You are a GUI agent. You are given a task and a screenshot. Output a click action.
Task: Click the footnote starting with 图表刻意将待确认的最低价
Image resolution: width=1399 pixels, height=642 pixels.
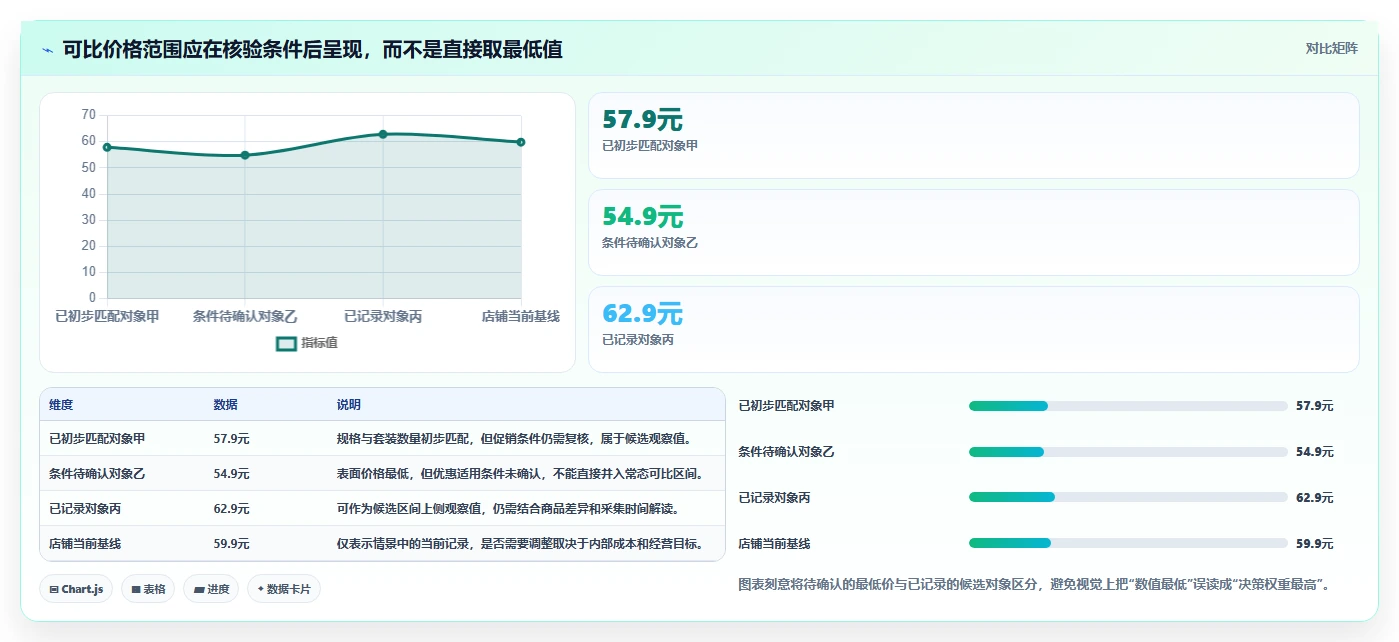[x=1036, y=584]
